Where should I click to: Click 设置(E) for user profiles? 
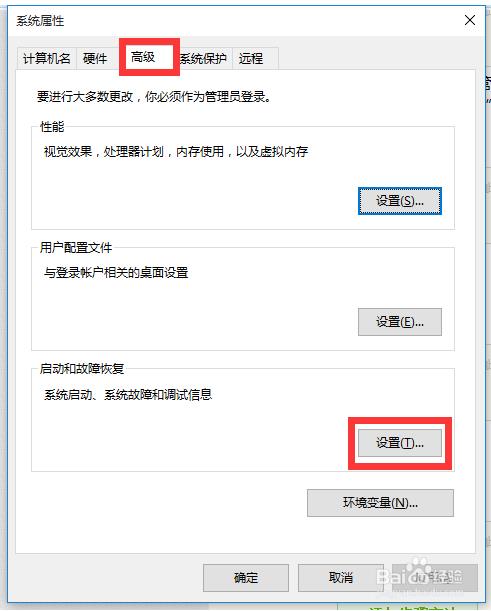[x=400, y=322]
